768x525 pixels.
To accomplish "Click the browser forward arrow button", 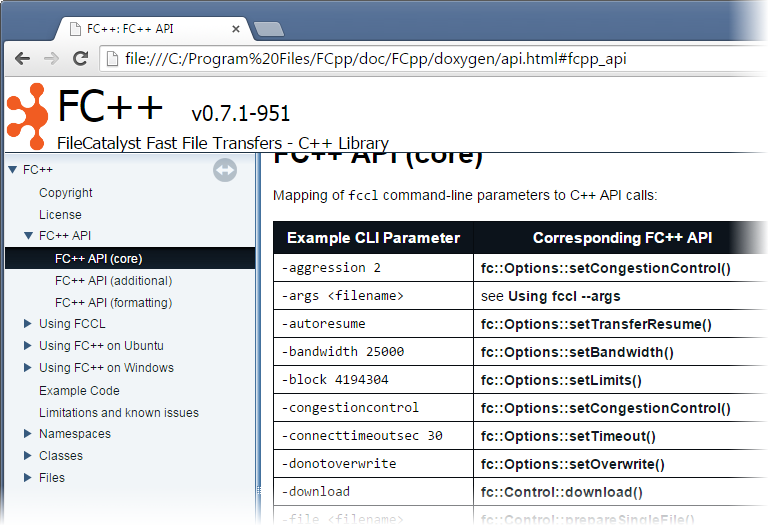I will (50, 59).
